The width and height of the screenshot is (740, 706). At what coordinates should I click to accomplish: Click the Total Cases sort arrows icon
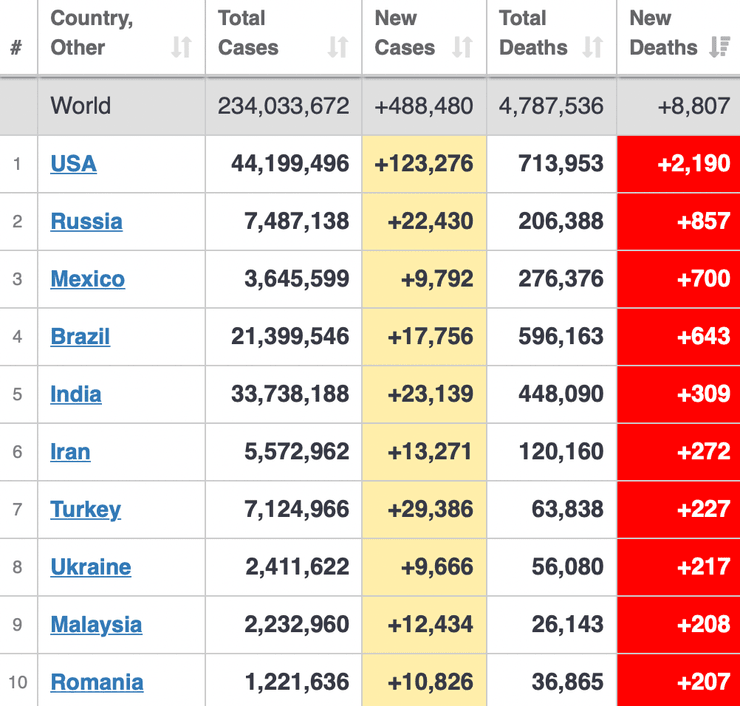pos(338,47)
